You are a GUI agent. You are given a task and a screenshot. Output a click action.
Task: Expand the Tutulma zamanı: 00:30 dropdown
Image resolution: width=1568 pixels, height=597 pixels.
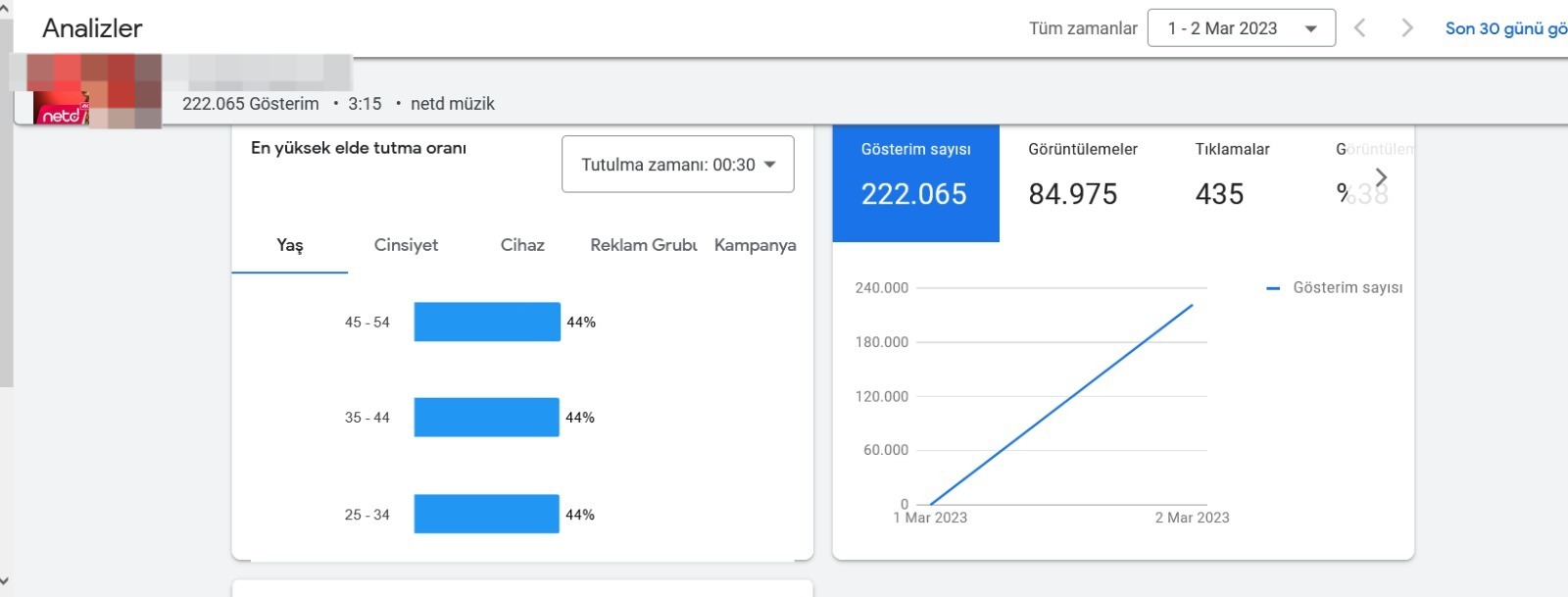point(677,165)
